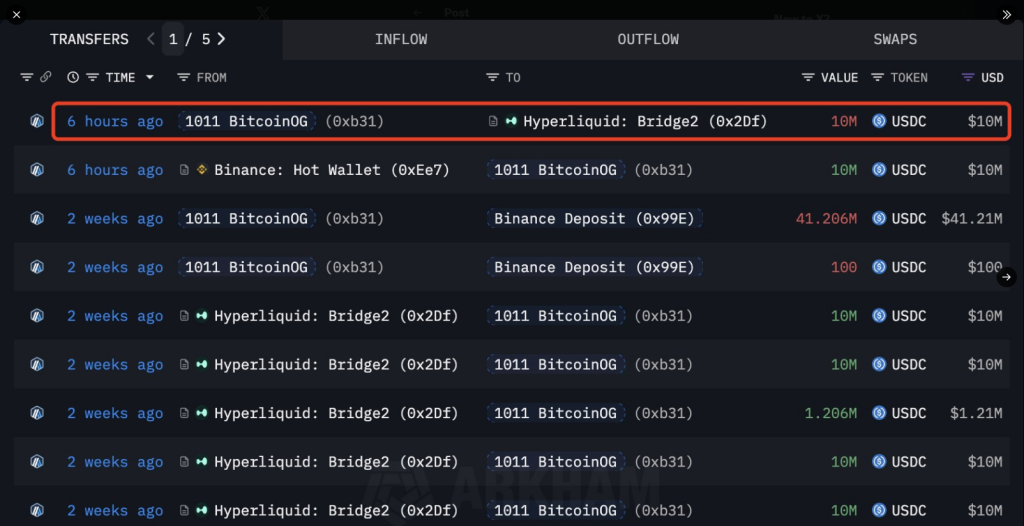1024x526 pixels.
Task: Switch to the INFLOW tab
Action: (x=401, y=39)
